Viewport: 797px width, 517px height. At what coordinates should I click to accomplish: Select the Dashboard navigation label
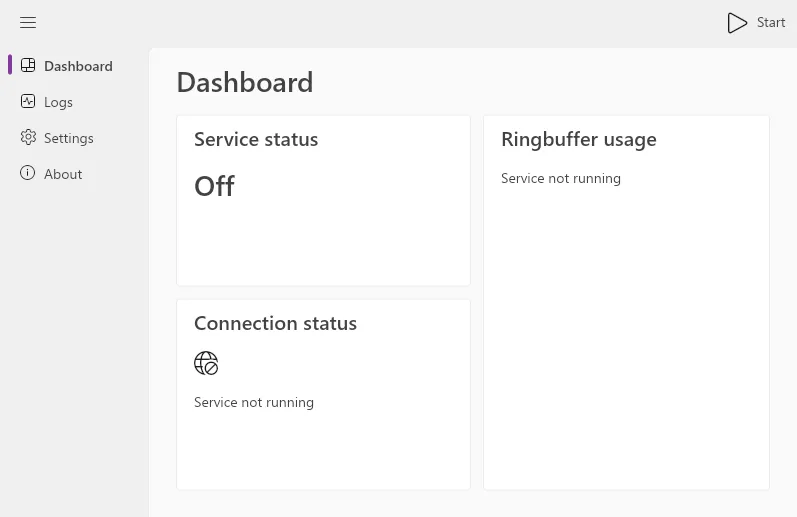(x=78, y=66)
